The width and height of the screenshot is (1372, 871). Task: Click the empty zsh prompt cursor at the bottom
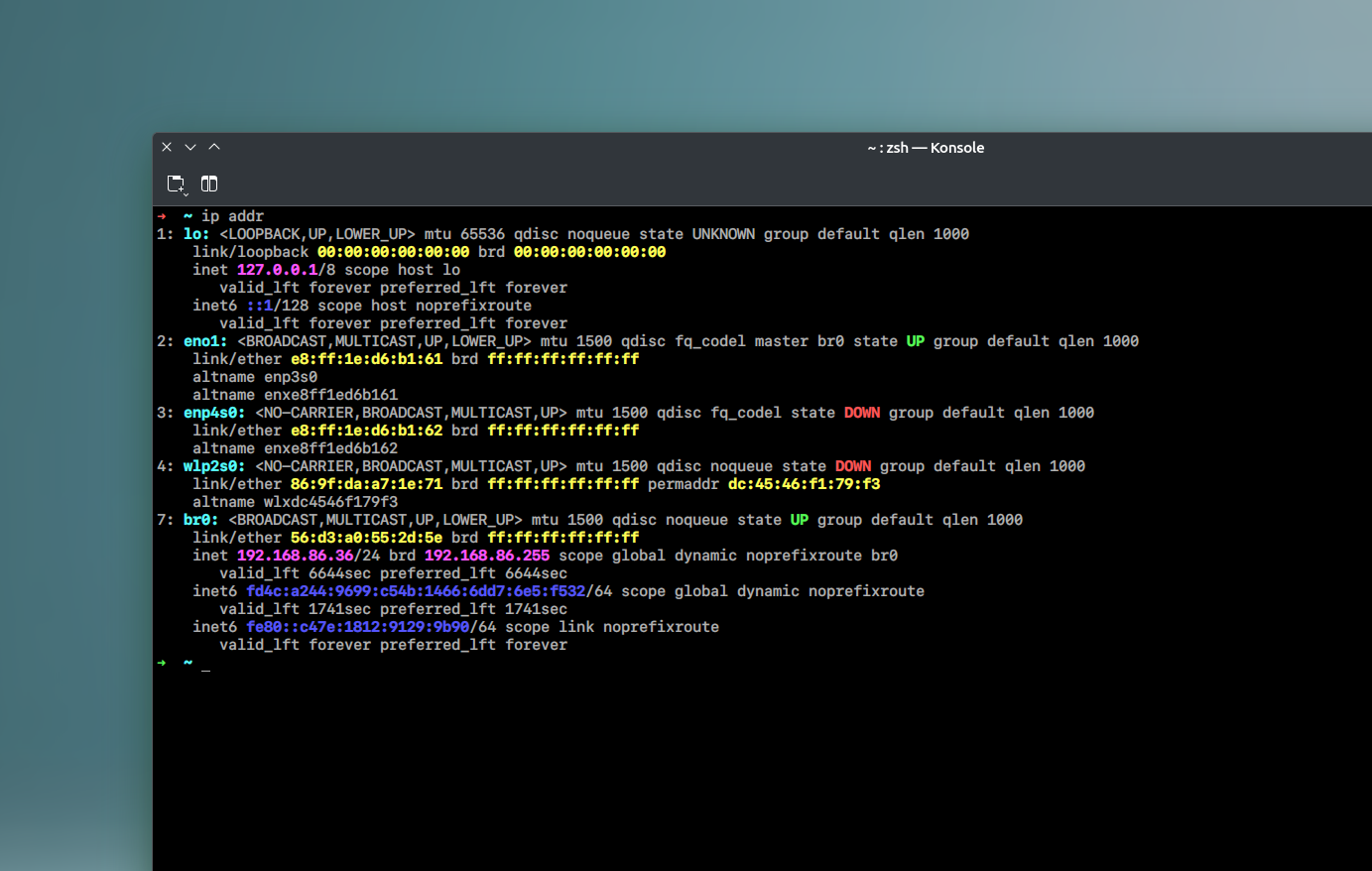pyautogui.click(x=205, y=663)
